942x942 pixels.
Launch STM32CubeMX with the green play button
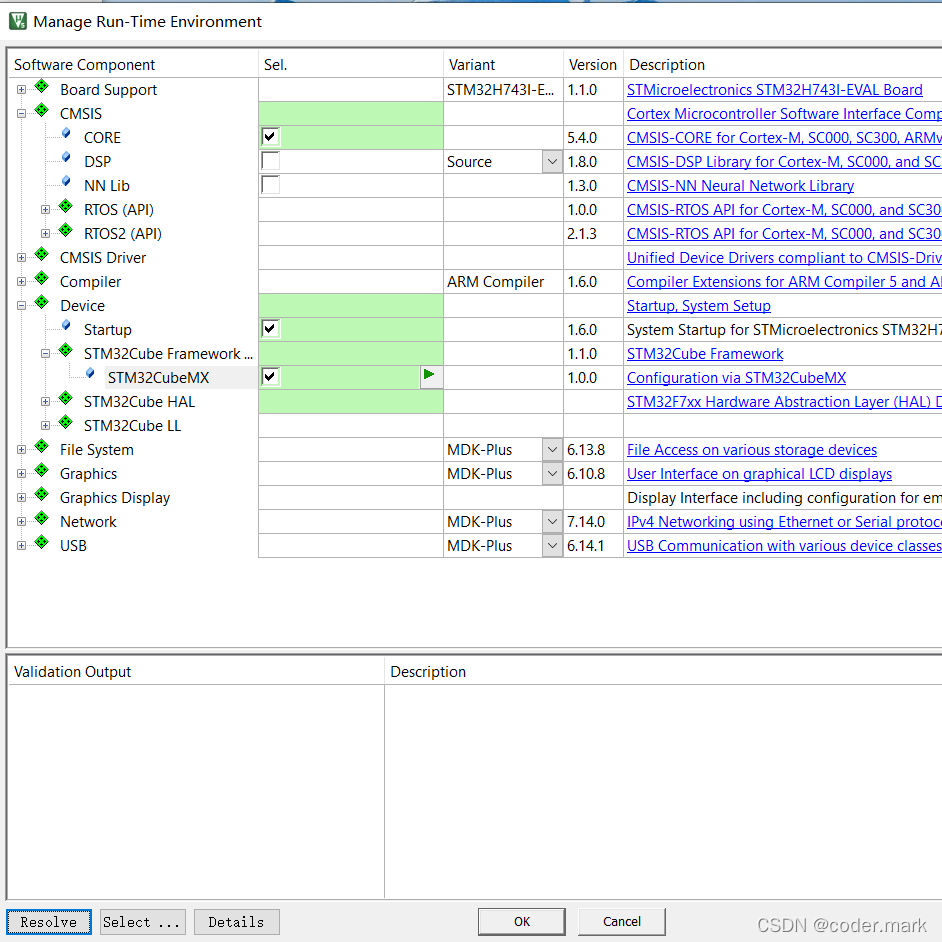tap(431, 377)
